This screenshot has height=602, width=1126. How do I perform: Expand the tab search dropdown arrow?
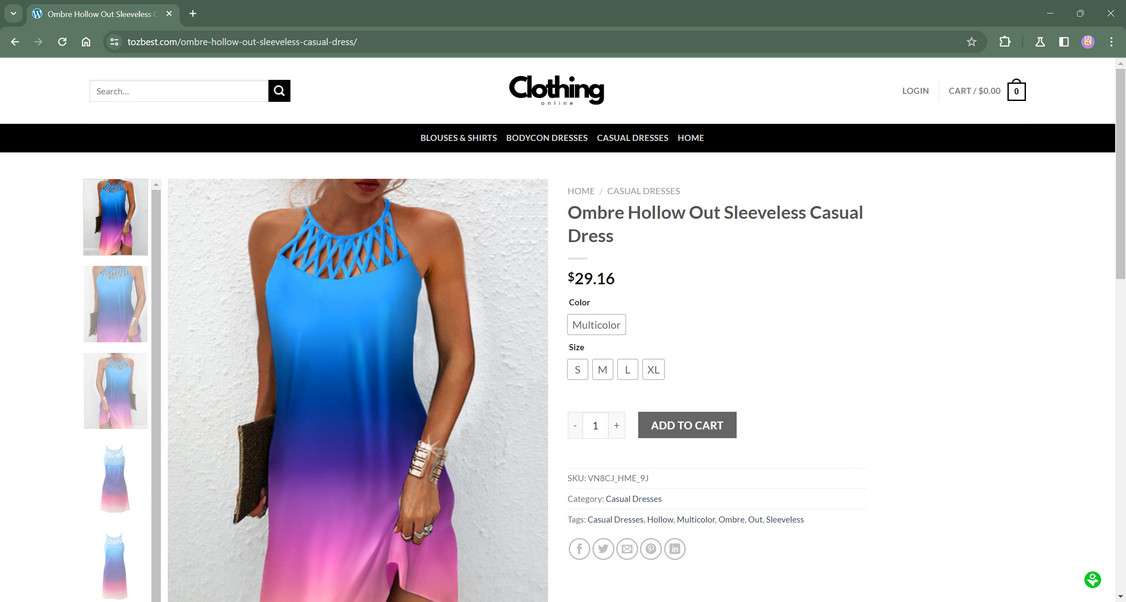[13, 14]
